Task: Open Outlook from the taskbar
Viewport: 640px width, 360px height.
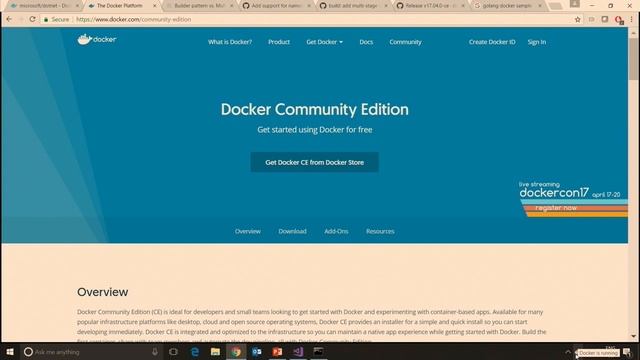Action: pyautogui.click(x=256, y=351)
